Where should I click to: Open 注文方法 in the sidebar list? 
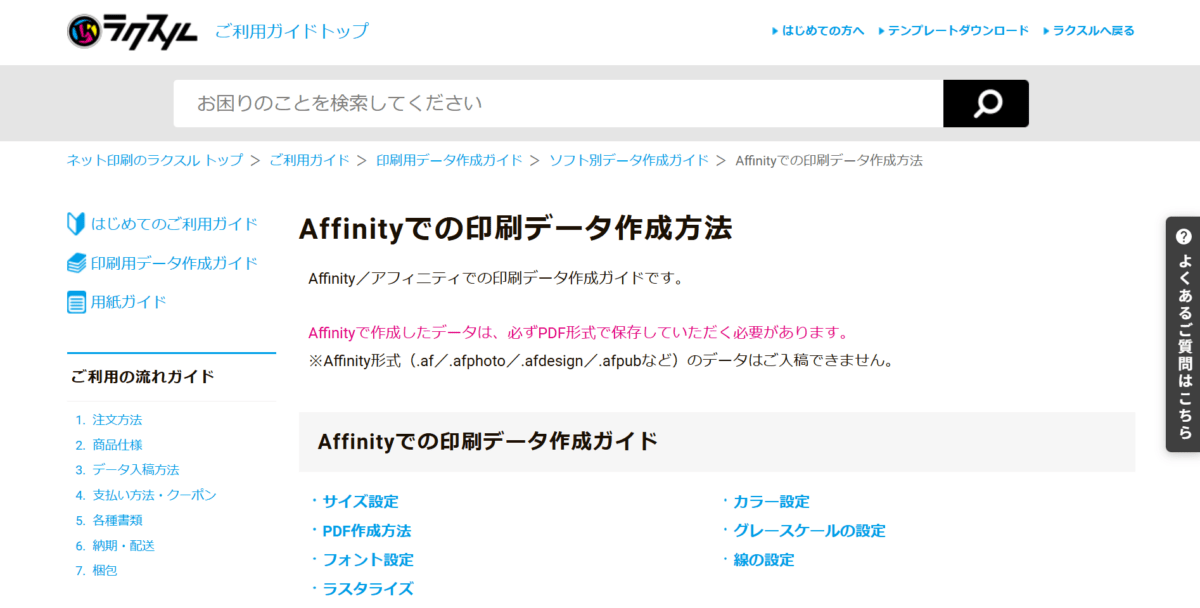pos(117,420)
